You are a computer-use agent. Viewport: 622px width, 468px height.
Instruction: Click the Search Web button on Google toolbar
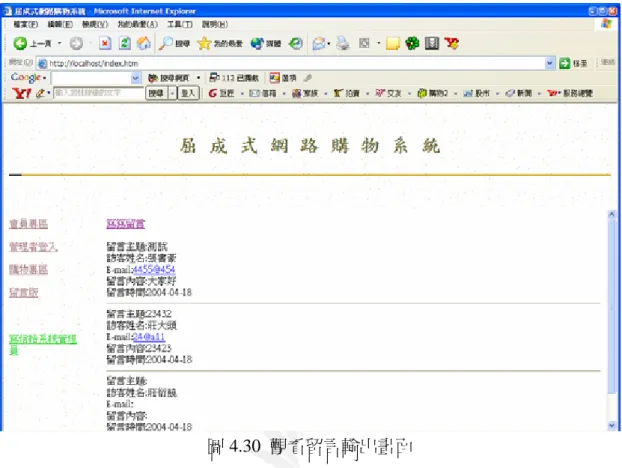click(169, 78)
